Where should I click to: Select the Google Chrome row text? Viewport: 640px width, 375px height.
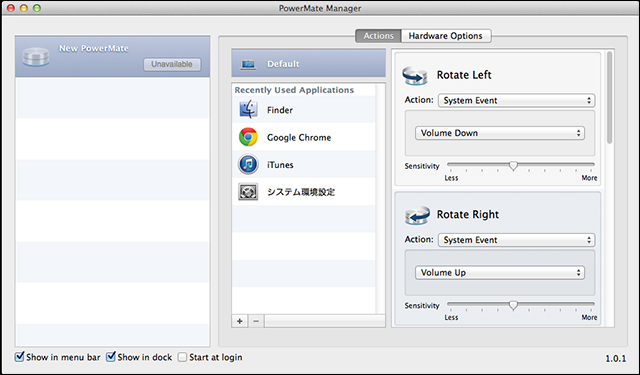(299, 138)
